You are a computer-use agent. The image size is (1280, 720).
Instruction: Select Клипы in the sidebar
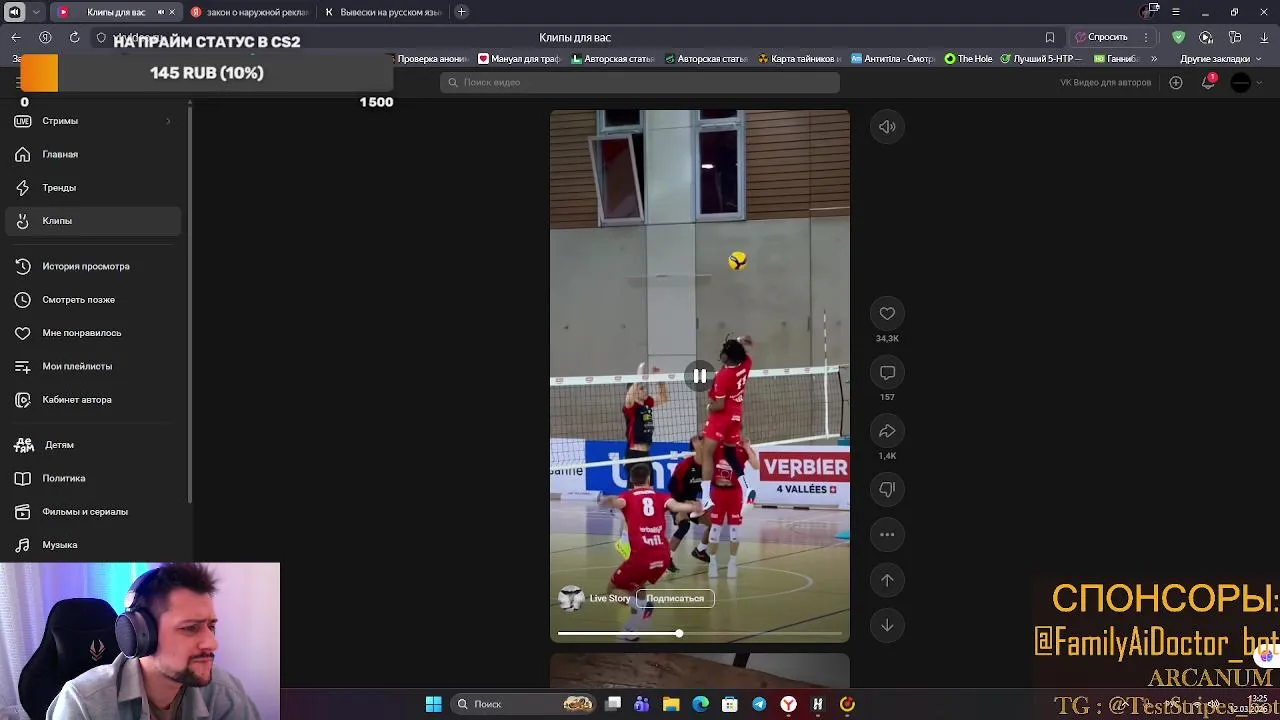tap(92, 221)
